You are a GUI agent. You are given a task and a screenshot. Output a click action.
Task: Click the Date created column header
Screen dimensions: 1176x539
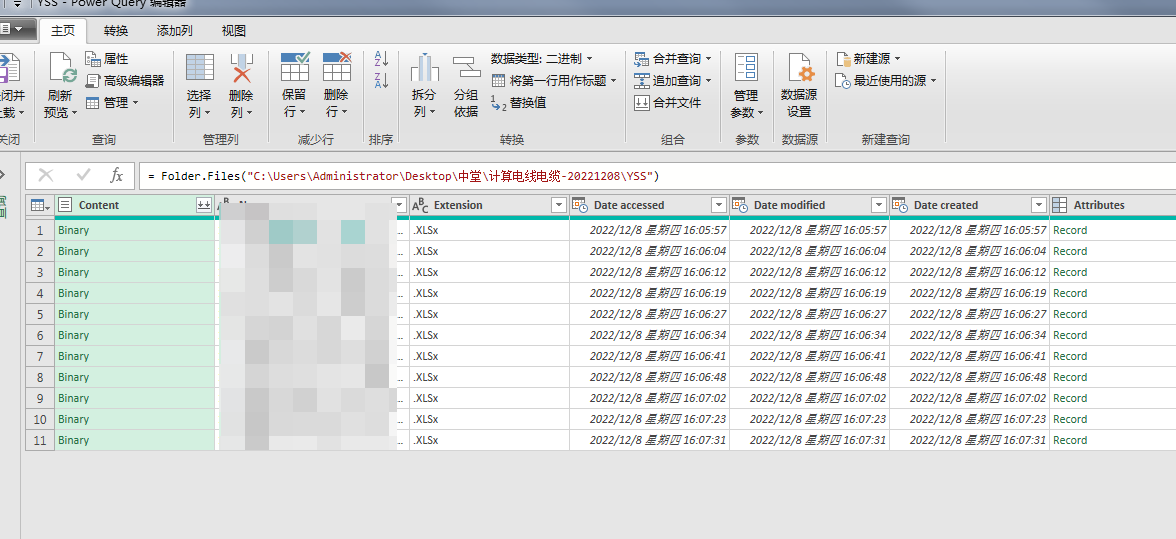click(x=969, y=205)
